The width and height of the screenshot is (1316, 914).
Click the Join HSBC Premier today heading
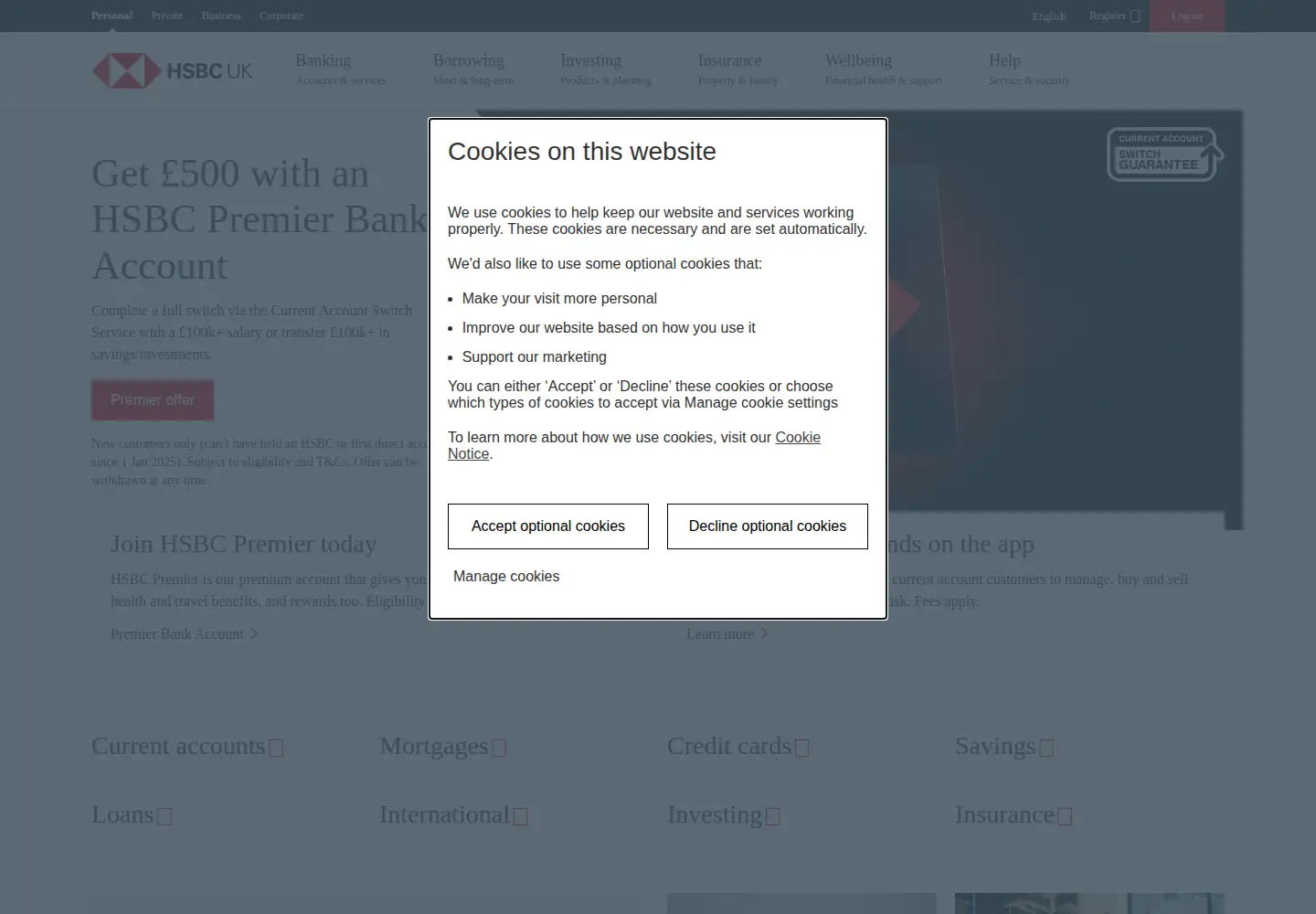244,544
